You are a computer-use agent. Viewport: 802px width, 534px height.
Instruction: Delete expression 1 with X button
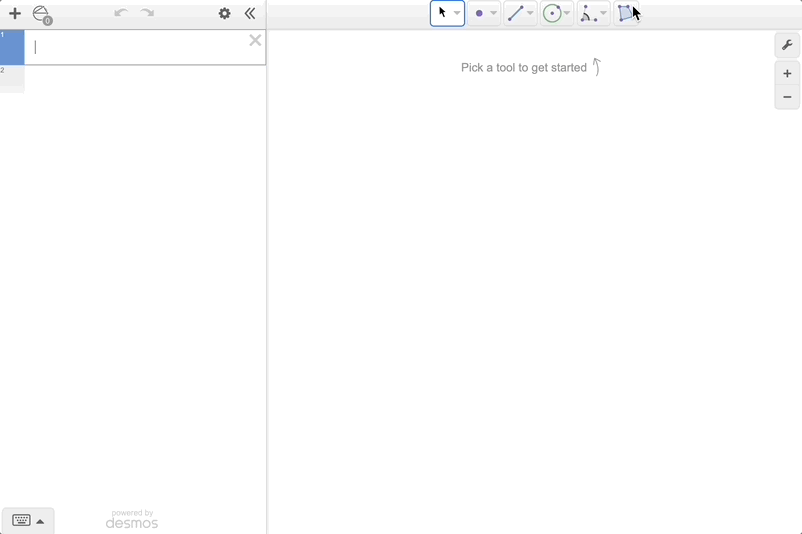[x=255, y=40]
